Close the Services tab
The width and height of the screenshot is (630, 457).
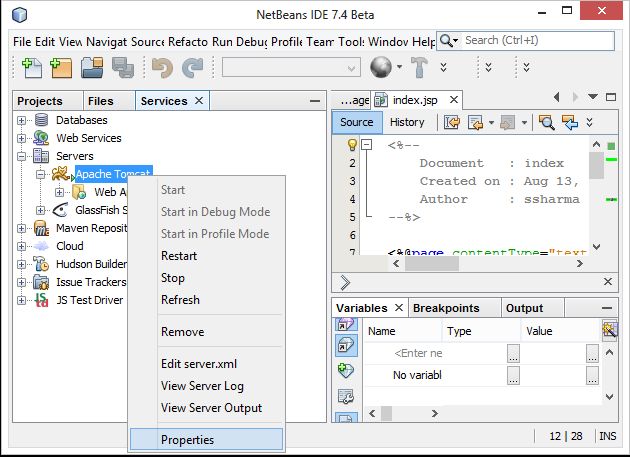(199, 100)
